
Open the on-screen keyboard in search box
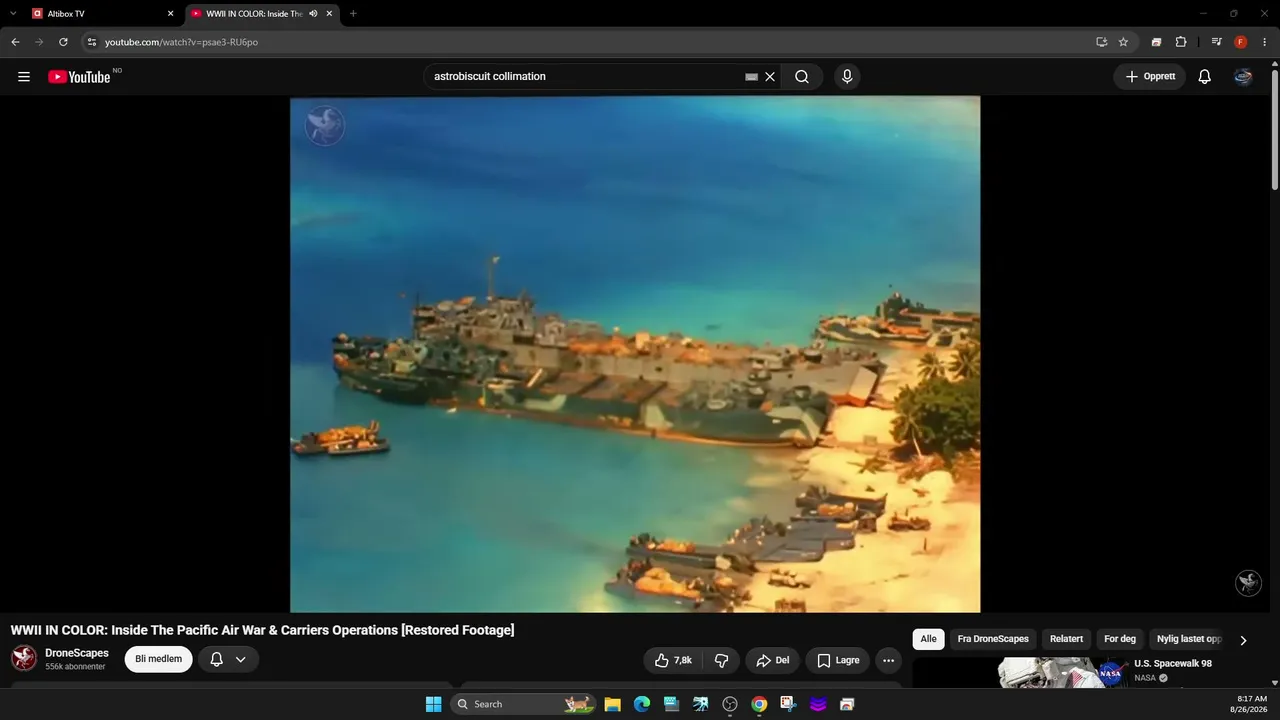(752, 77)
